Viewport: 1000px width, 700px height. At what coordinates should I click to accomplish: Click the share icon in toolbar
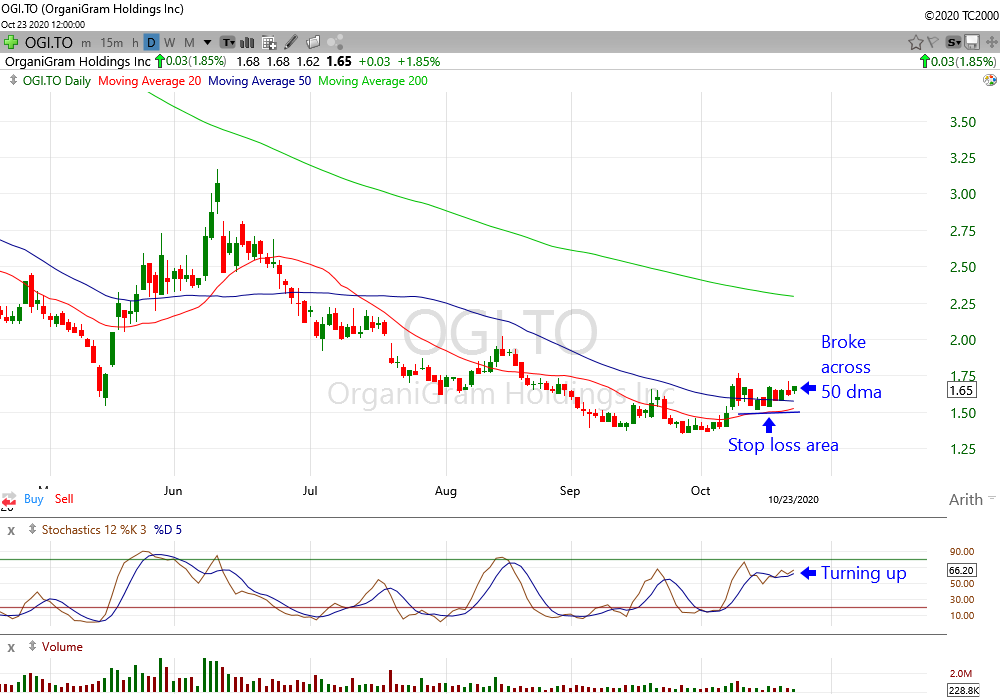pos(335,42)
